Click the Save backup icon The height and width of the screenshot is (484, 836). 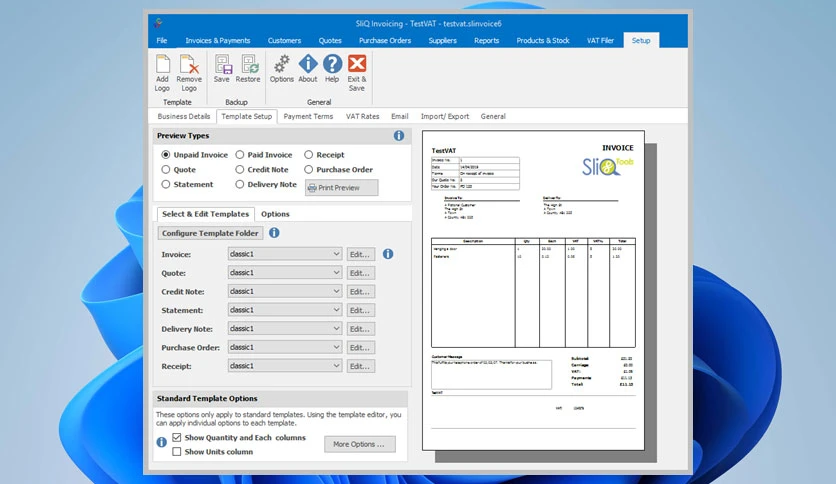pos(222,64)
